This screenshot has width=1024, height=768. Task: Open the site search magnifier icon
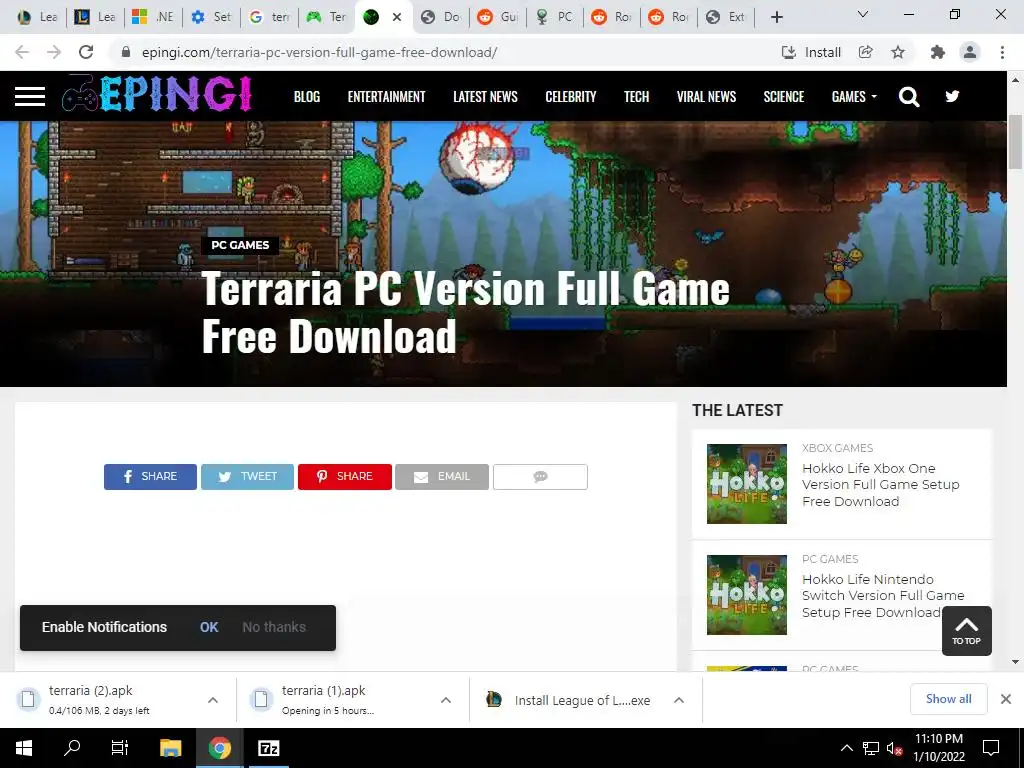click(908, 97)
